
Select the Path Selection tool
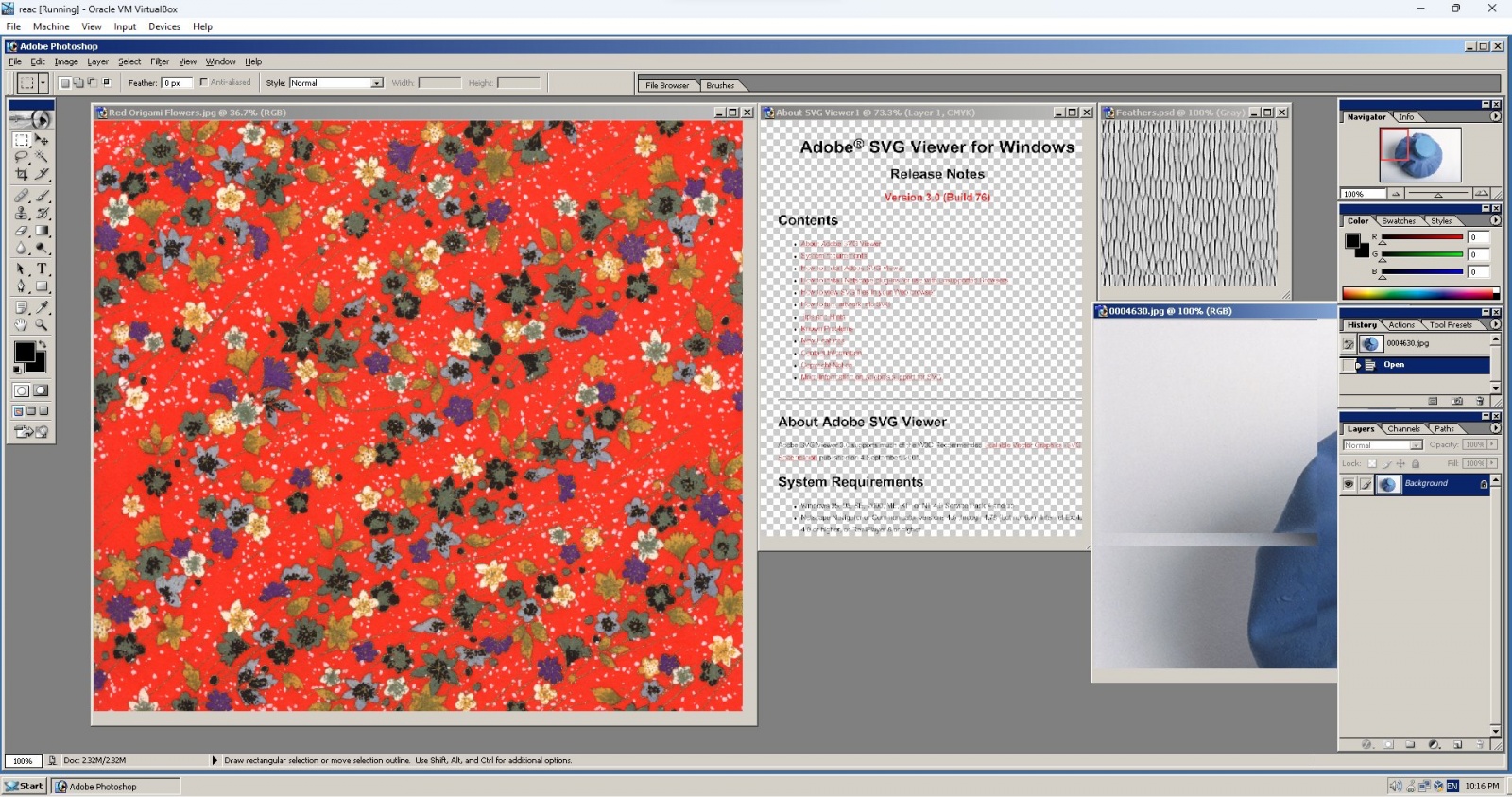point(22,269)
